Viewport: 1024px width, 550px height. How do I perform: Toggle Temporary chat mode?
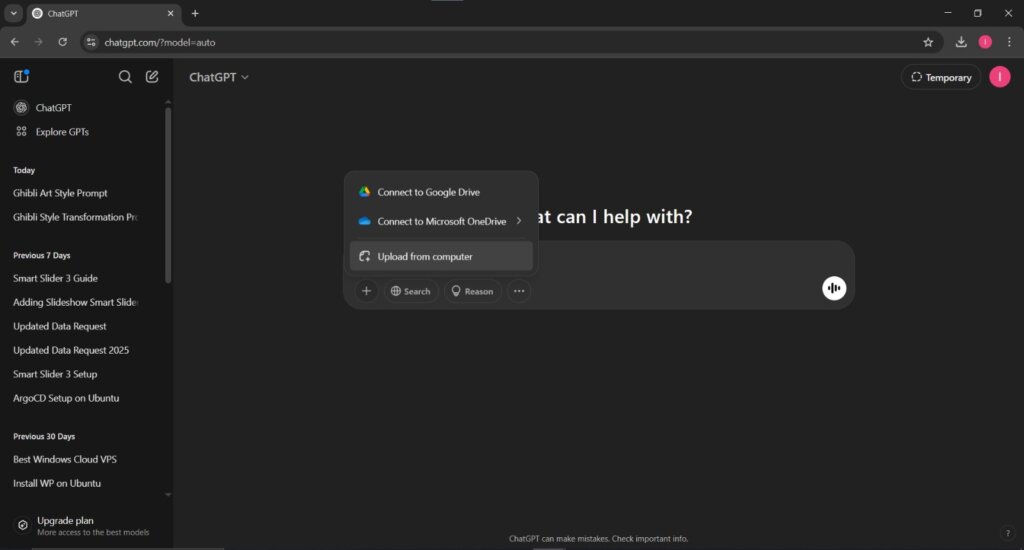click(941, 77)
